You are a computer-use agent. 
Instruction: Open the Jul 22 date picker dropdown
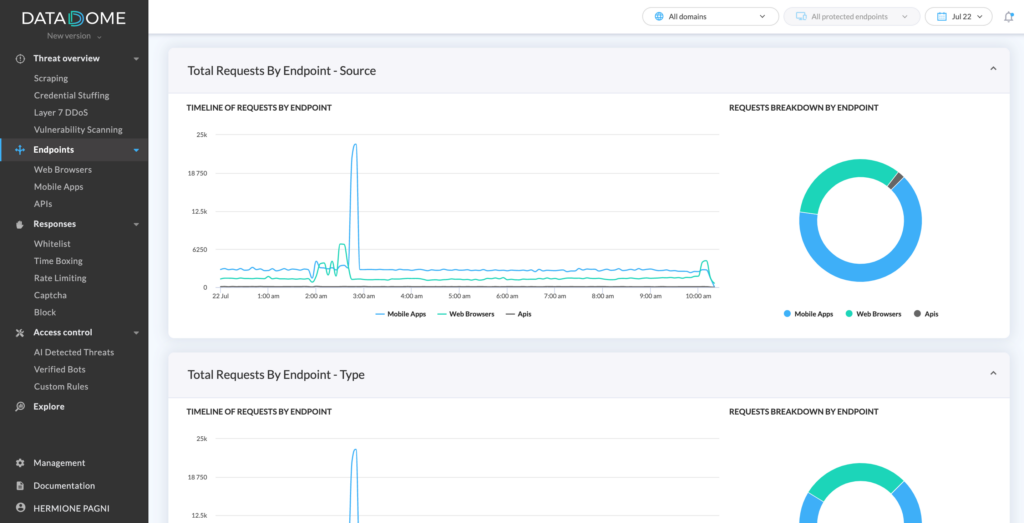click(x=958, y=16)
